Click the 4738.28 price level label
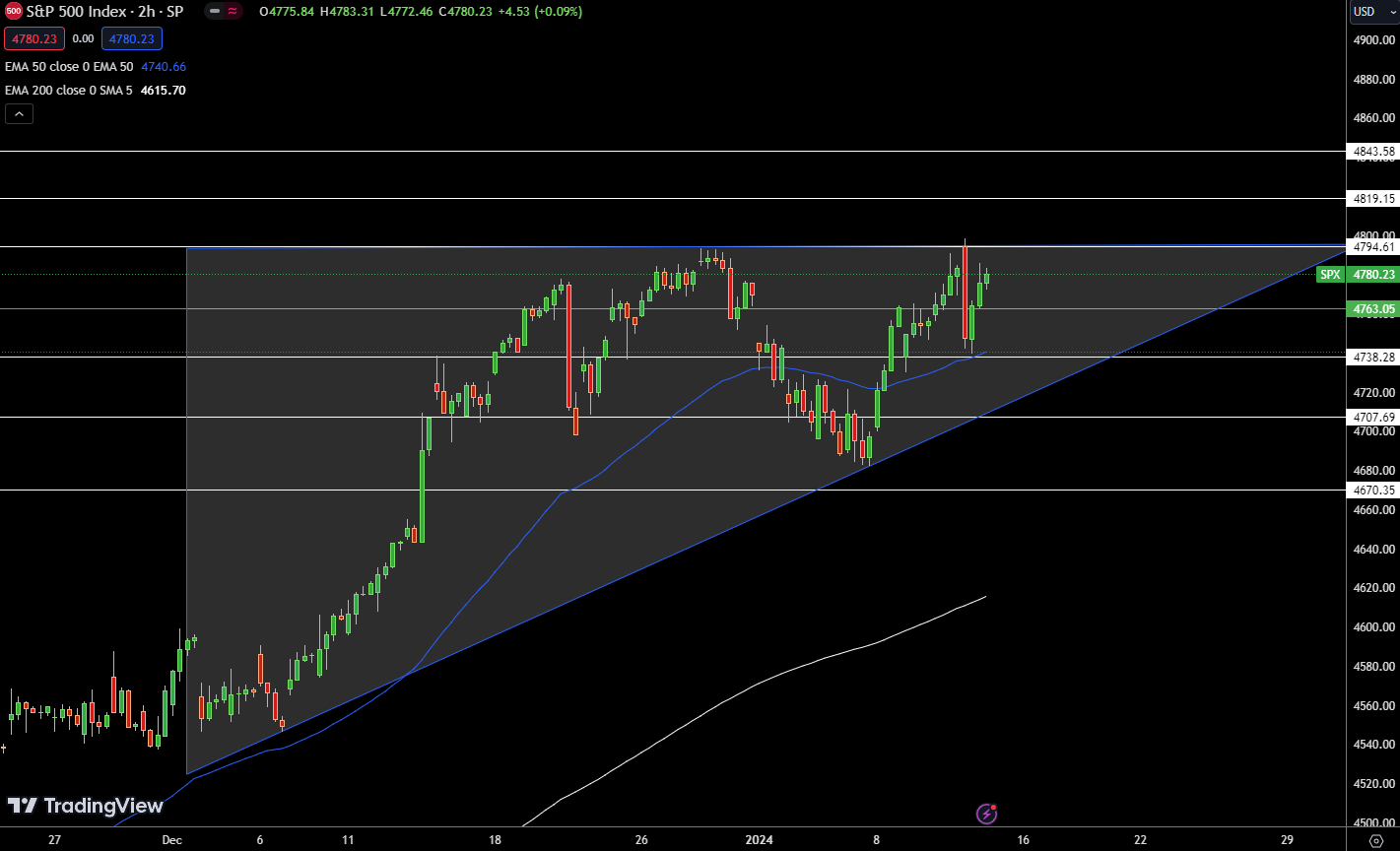This screenshot has height=851, width=1400. click(1374, 357)
